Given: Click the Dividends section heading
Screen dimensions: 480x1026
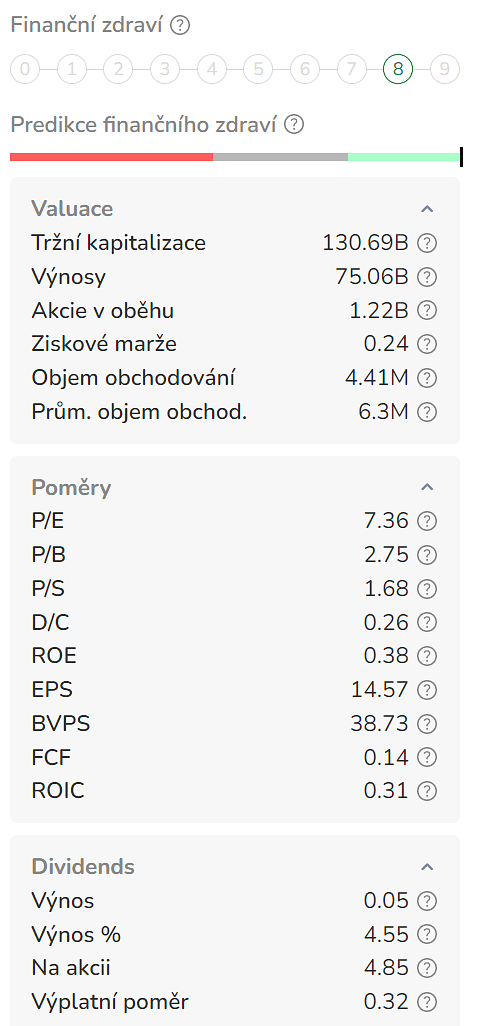Looking at the screenshot, I should pos(83,866).
